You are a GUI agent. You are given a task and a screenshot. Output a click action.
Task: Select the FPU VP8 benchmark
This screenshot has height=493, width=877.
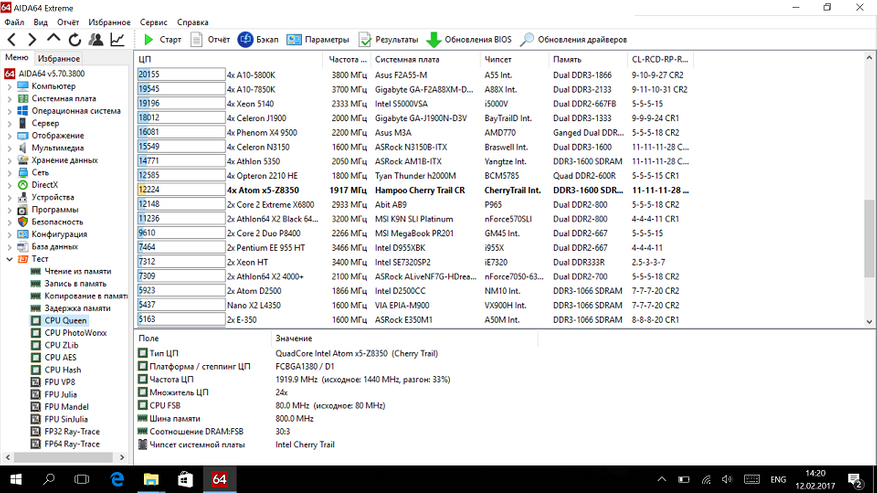pyautogui.click(x=53, y=382)
